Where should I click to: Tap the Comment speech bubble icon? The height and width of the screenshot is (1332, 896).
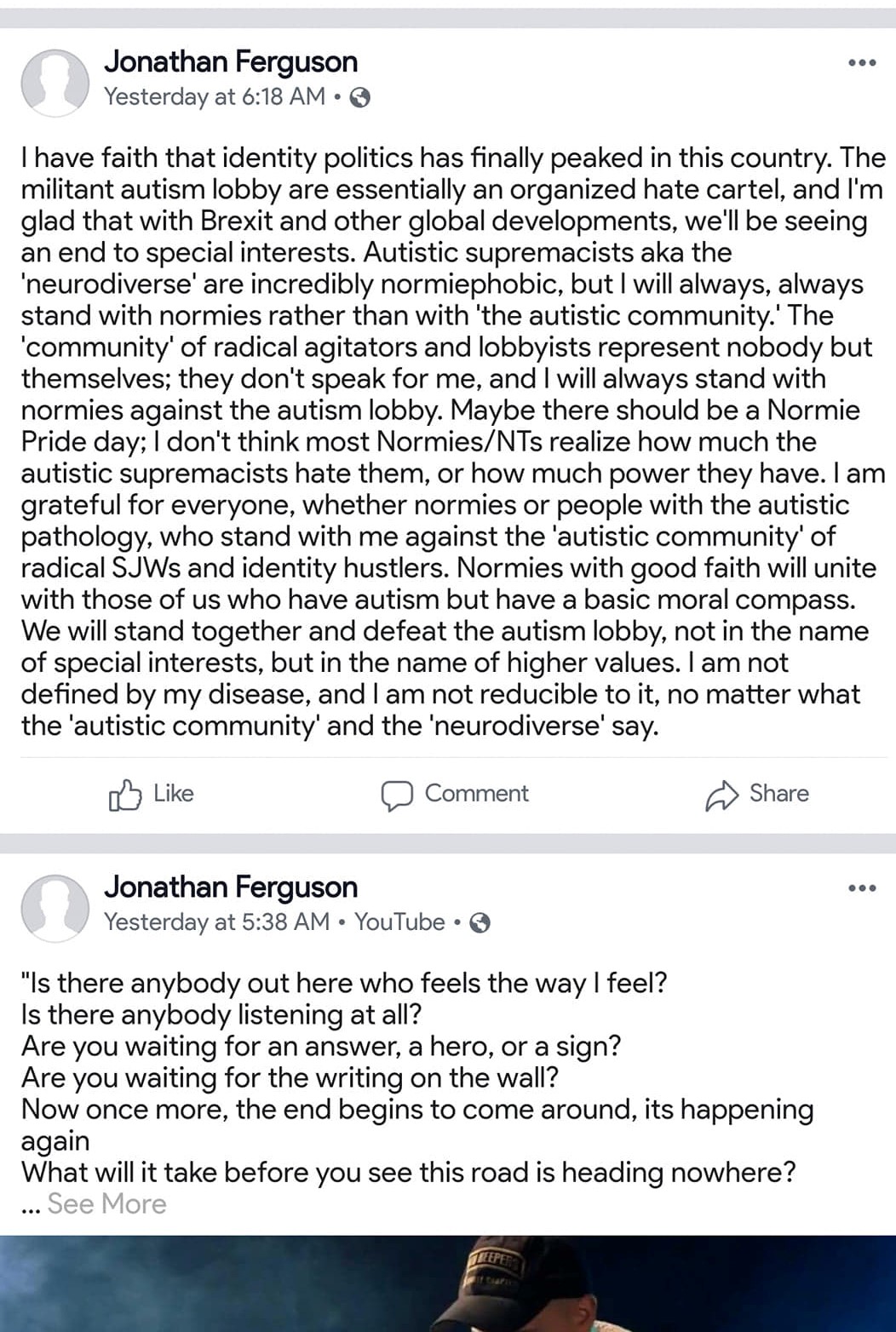click(396, 795)
